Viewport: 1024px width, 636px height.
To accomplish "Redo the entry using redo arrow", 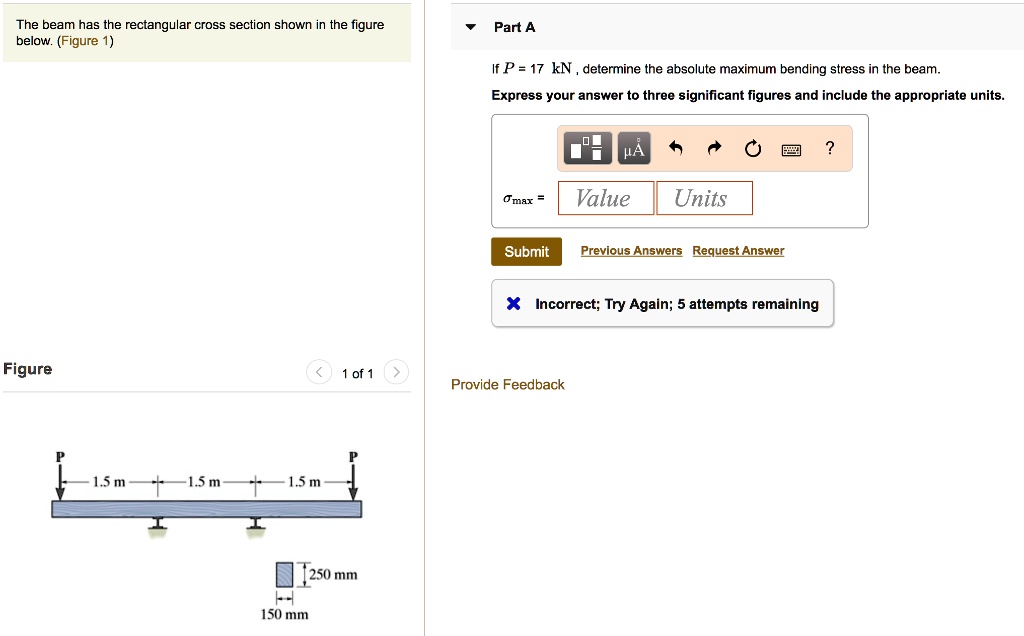I will (x=712, y=147).
